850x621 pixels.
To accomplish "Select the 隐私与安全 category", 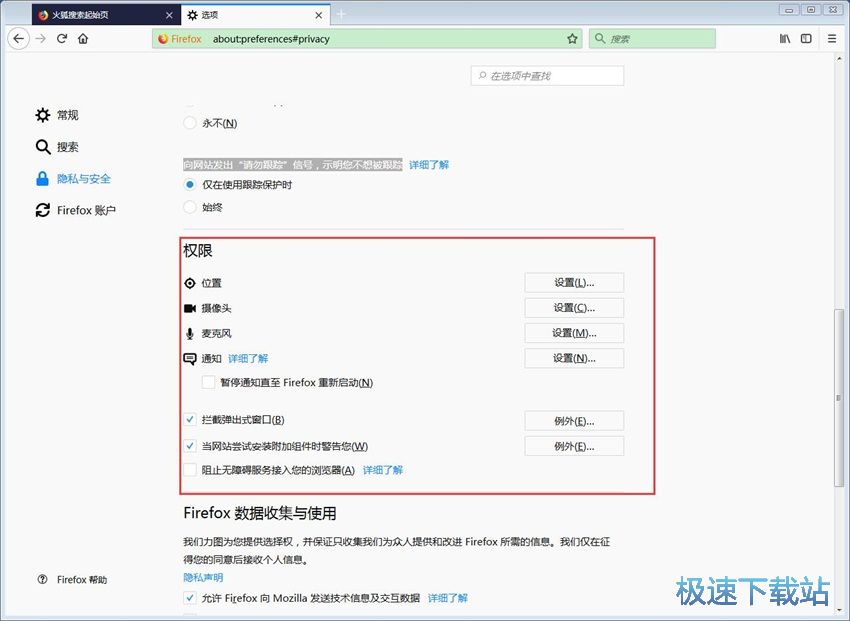I will click(x=73, y=179).
